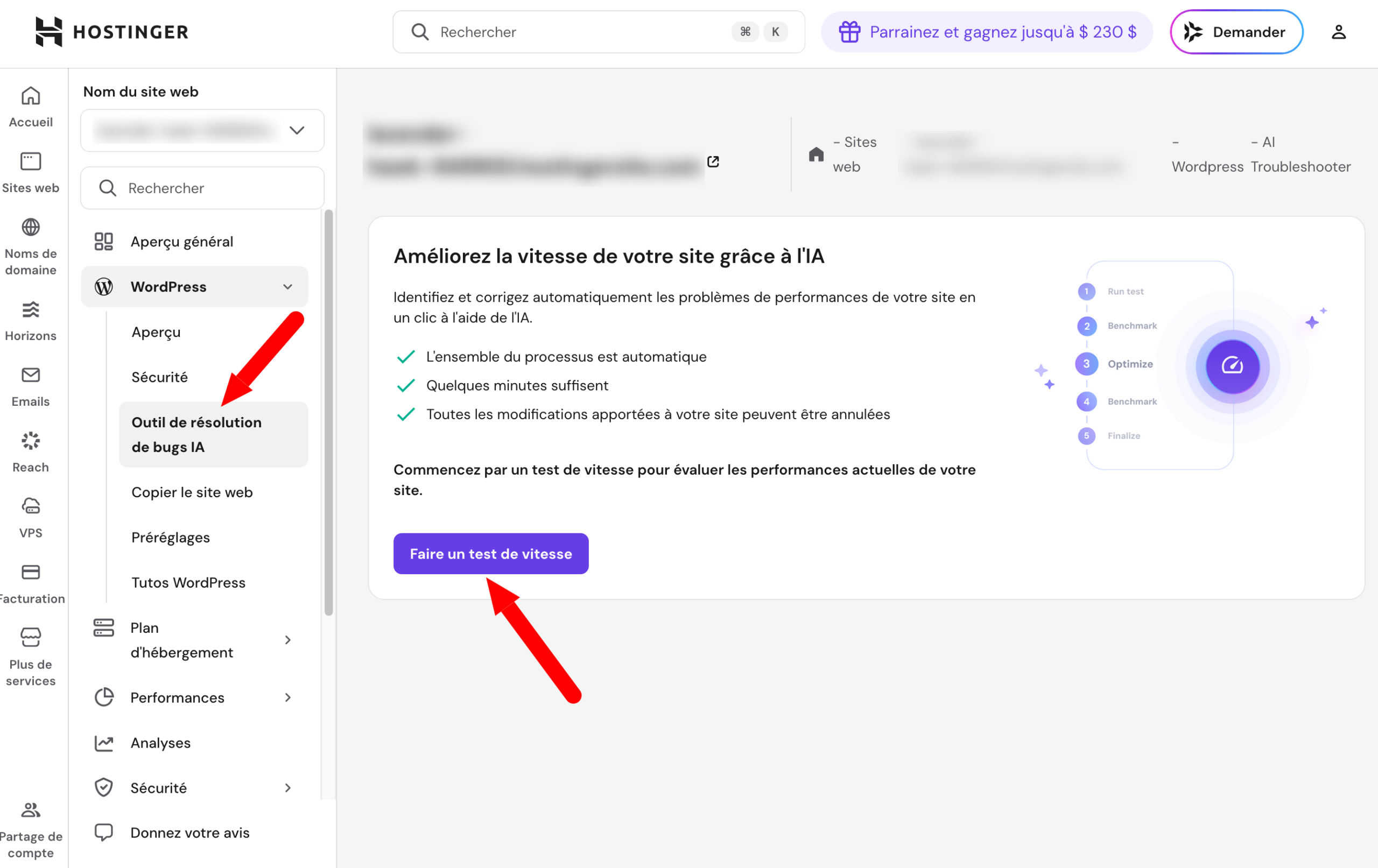Open the Nom du site web dropdown

click(202, 130)
